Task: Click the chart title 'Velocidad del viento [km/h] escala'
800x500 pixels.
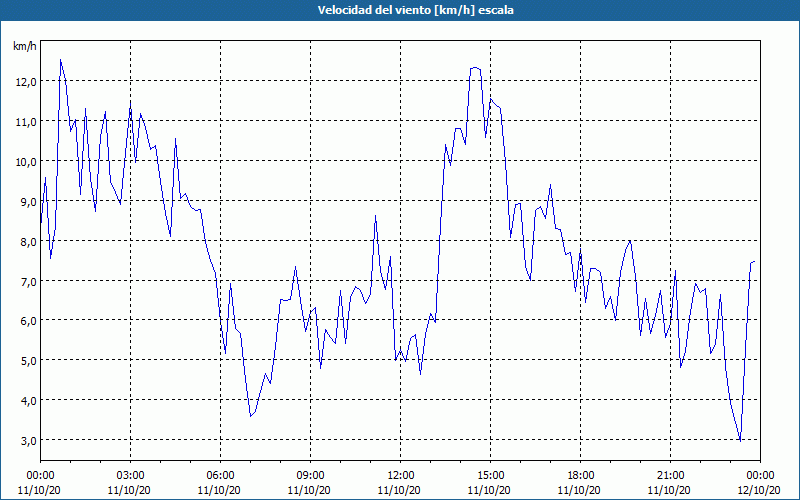Action: point(415,10)
